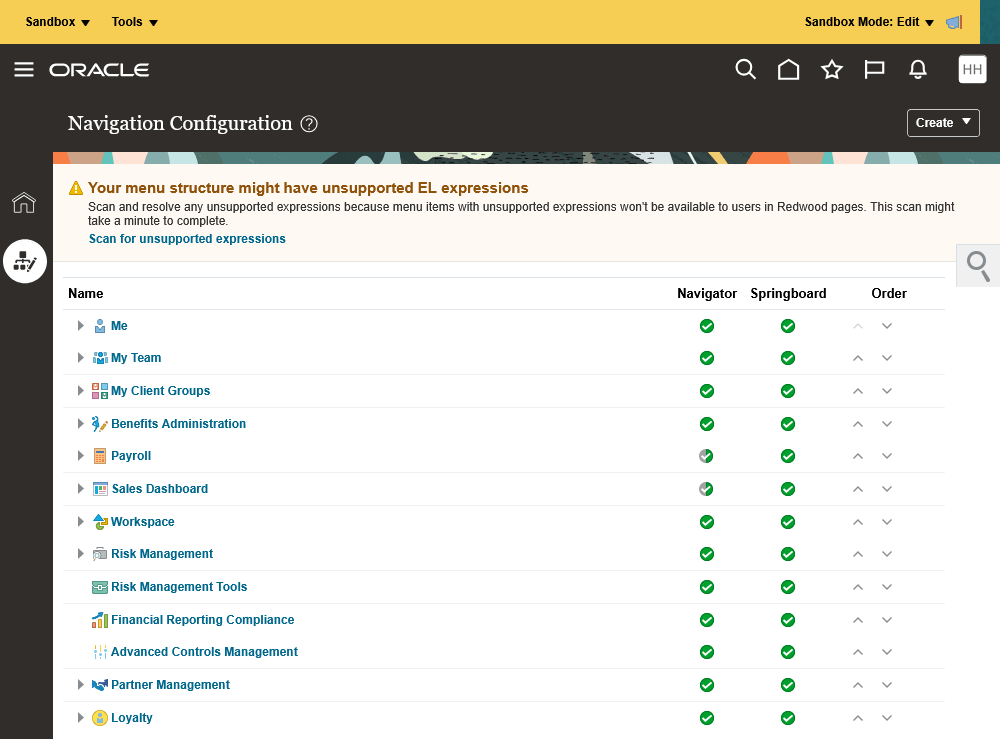This screenshot has height=739, width=1000.
Task: Move Risk Management up in order
Action: pos(858,554)
